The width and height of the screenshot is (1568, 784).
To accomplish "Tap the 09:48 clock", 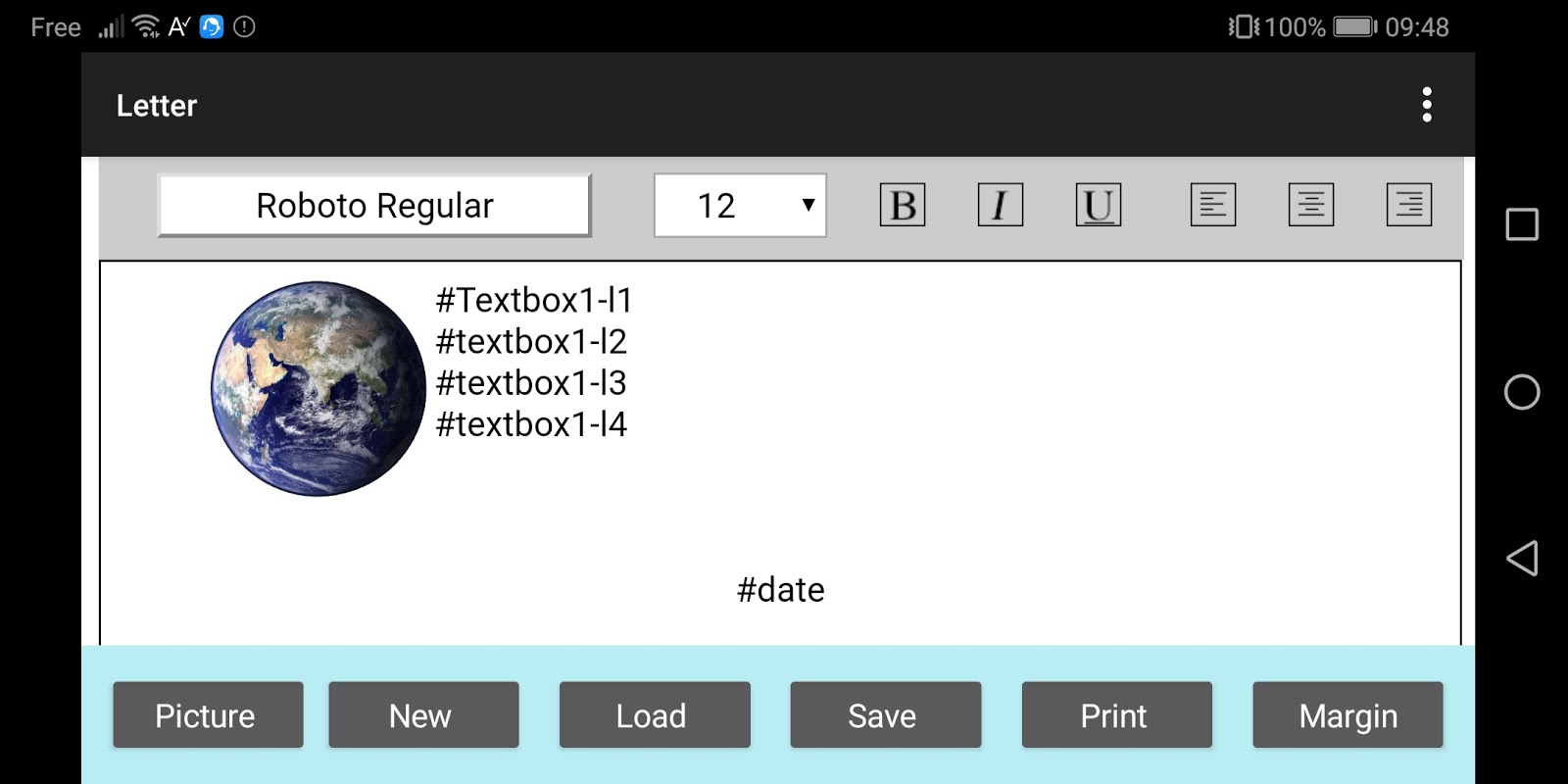I will click(x=1417, y=27).
